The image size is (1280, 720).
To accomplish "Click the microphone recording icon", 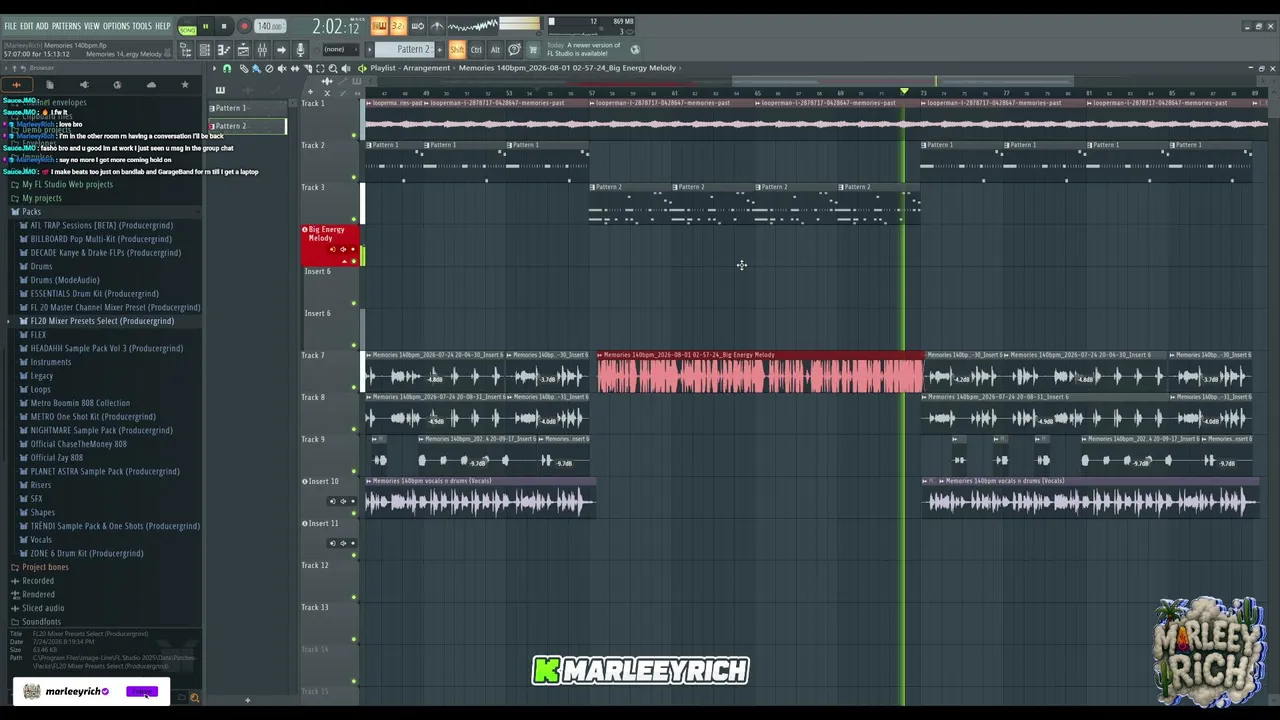I will (300, 50).
